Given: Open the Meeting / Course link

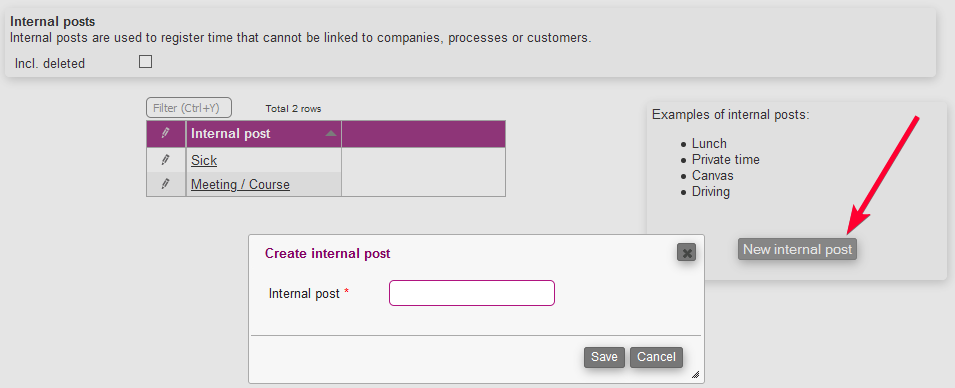Looking at the screenshot, I should tap(241, 185).
